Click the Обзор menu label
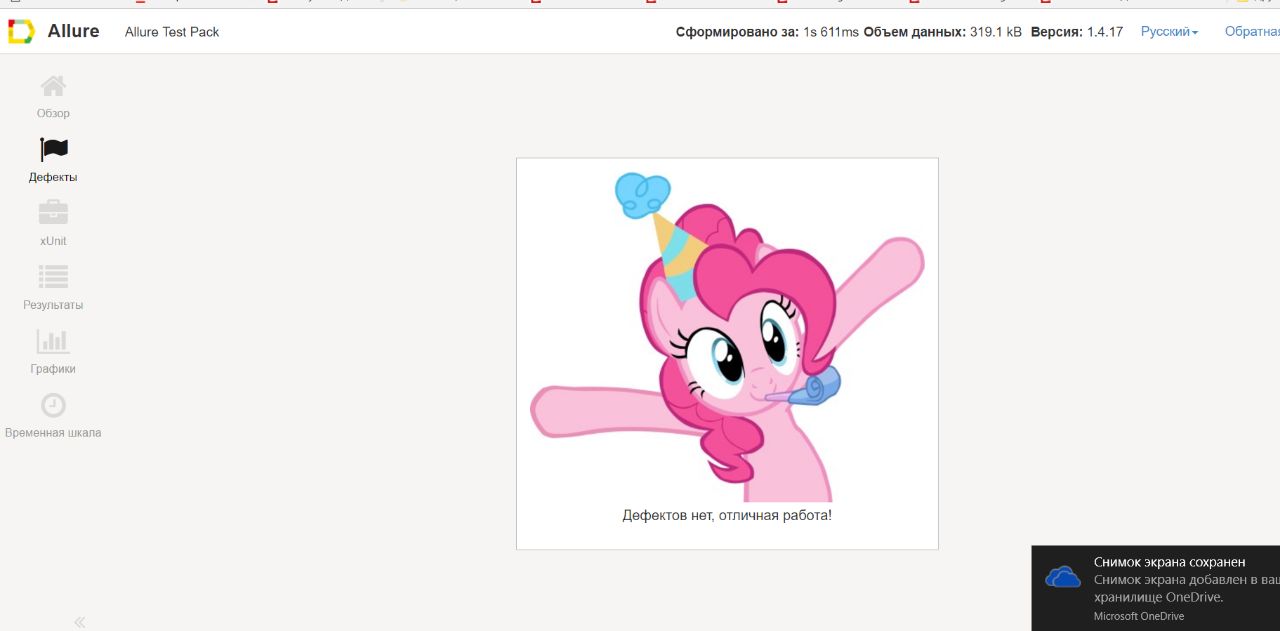 pyautogui.click(x=53, y=113)
